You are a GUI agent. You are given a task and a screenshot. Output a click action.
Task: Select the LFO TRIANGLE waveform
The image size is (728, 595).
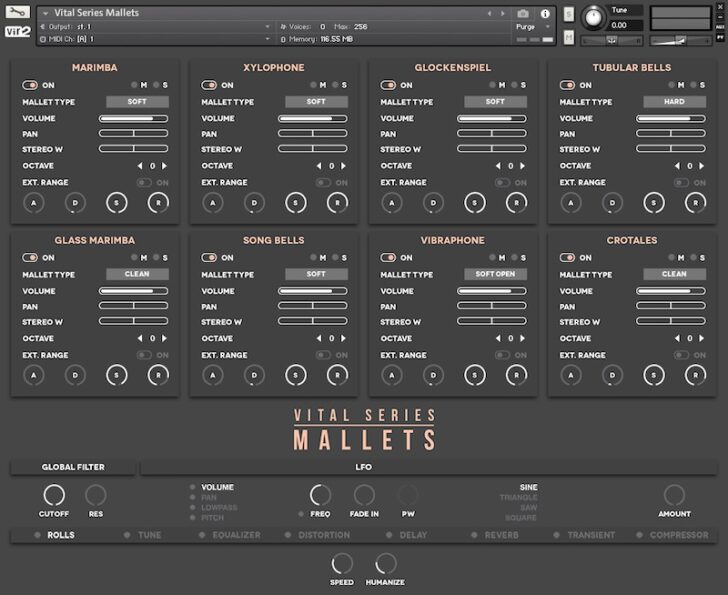519,498
